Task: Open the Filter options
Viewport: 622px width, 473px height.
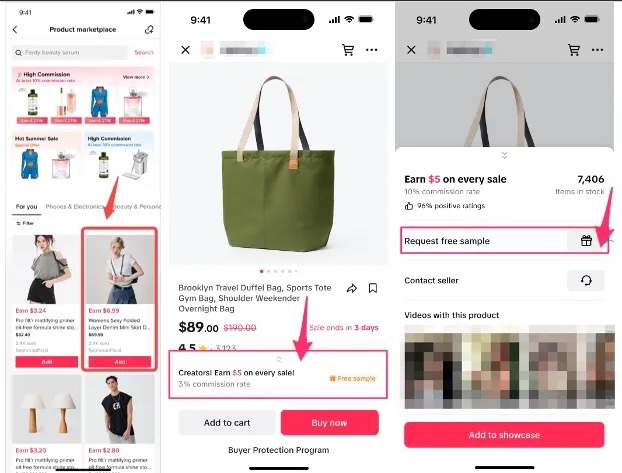Action: (25, 223)
